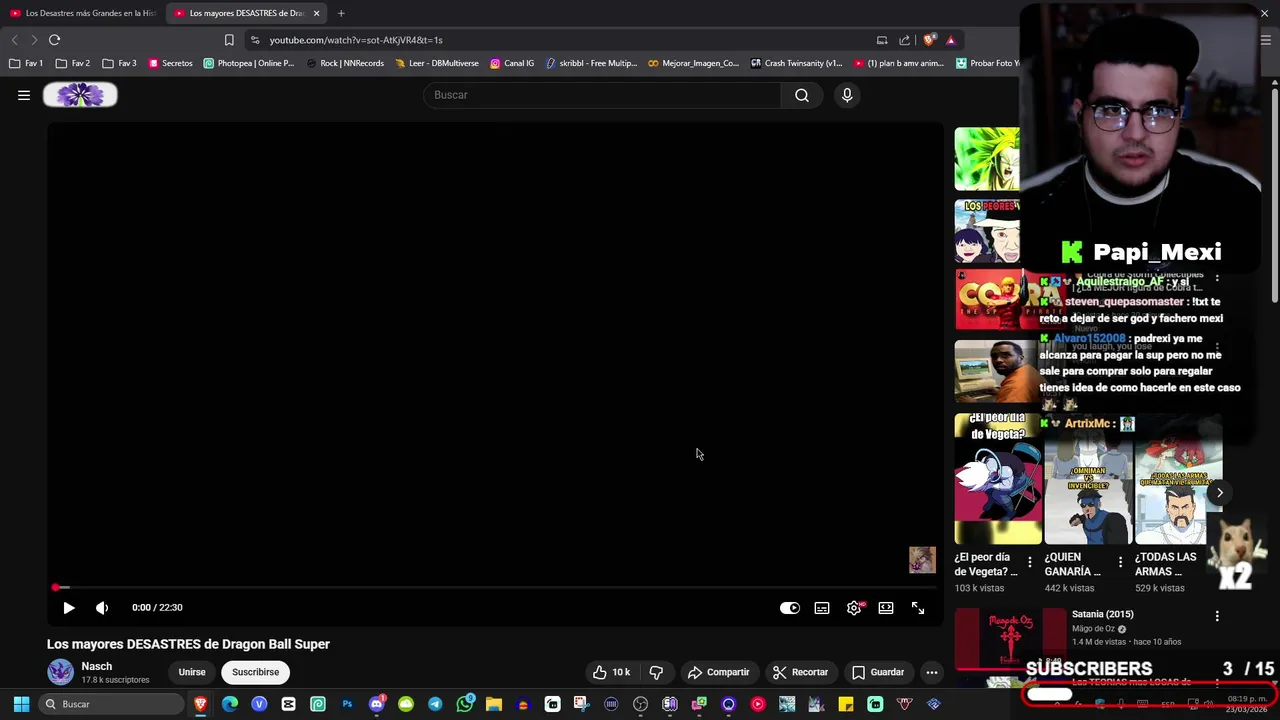Toggle subtitles on the player
This screenshot has width=1280, height=720.
(822, 608)
